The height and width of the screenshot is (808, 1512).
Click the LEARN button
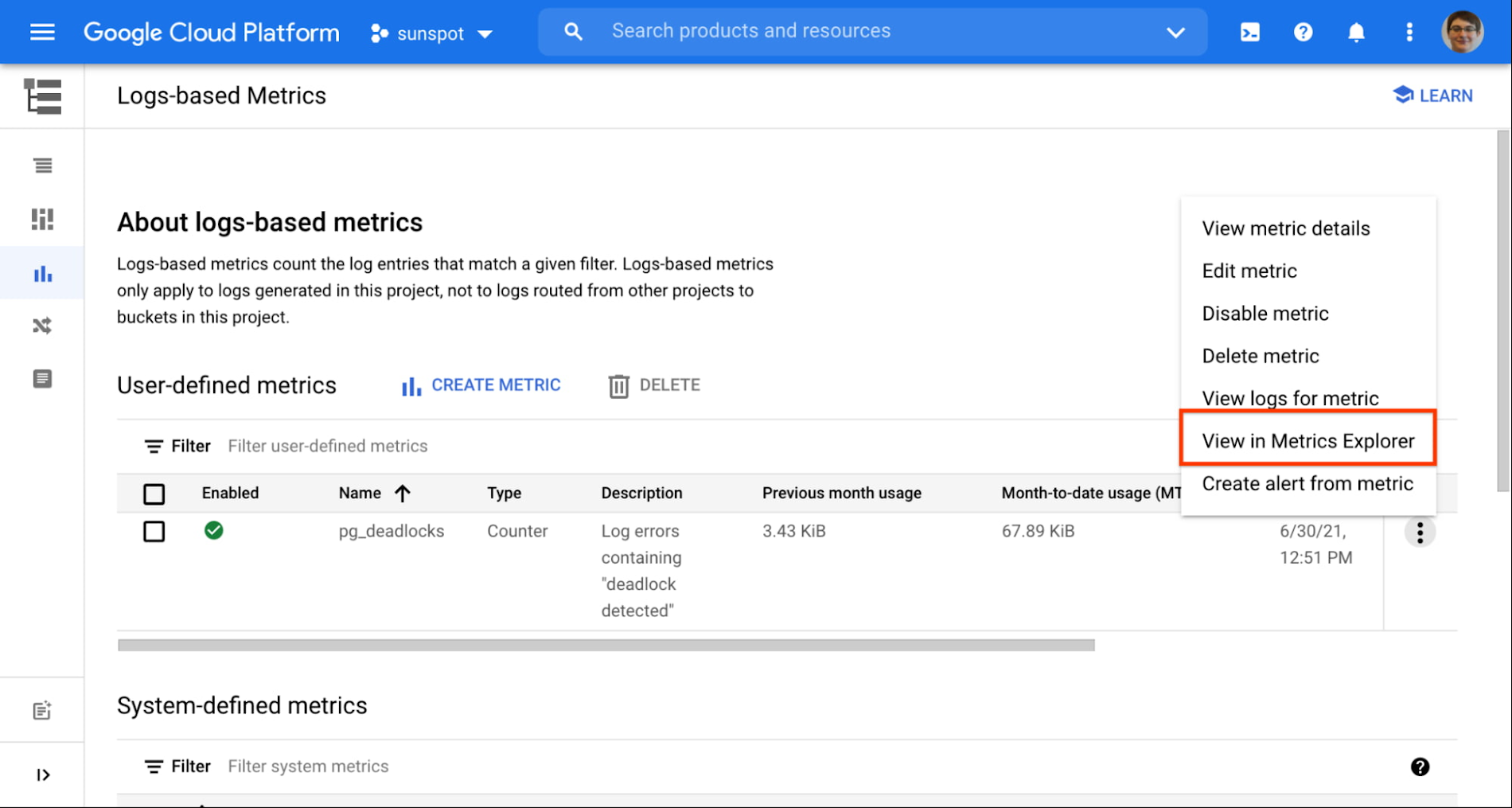coord(1432,96)
